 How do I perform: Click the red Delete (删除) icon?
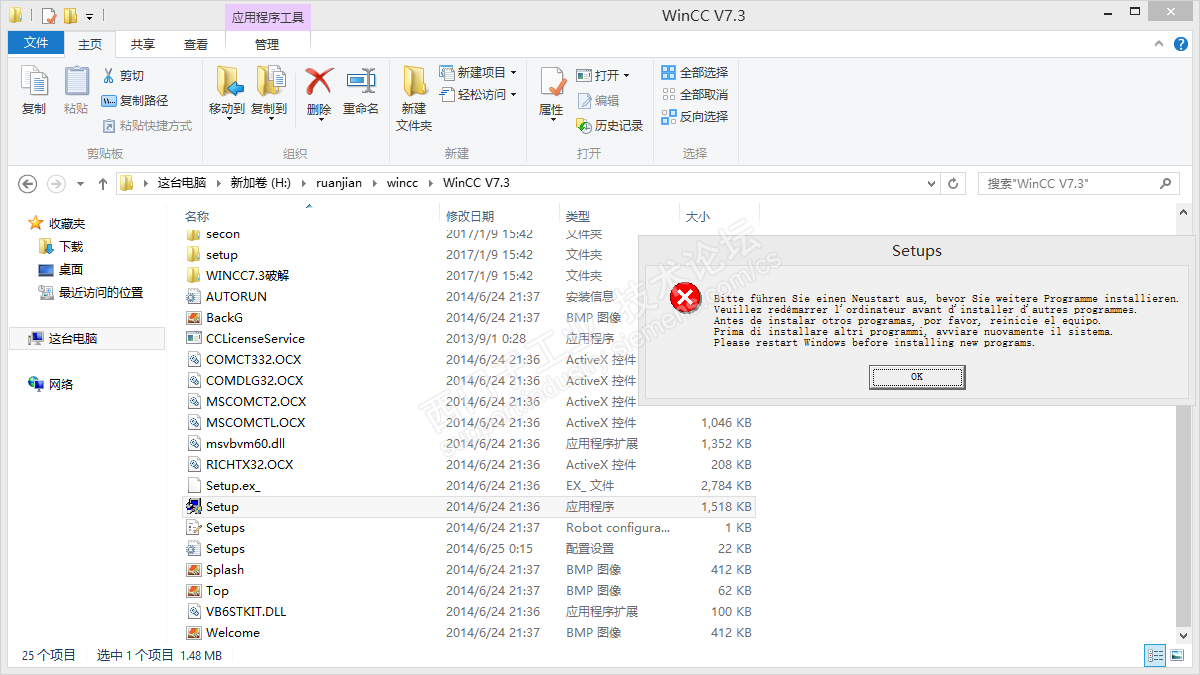click(319, 82)
